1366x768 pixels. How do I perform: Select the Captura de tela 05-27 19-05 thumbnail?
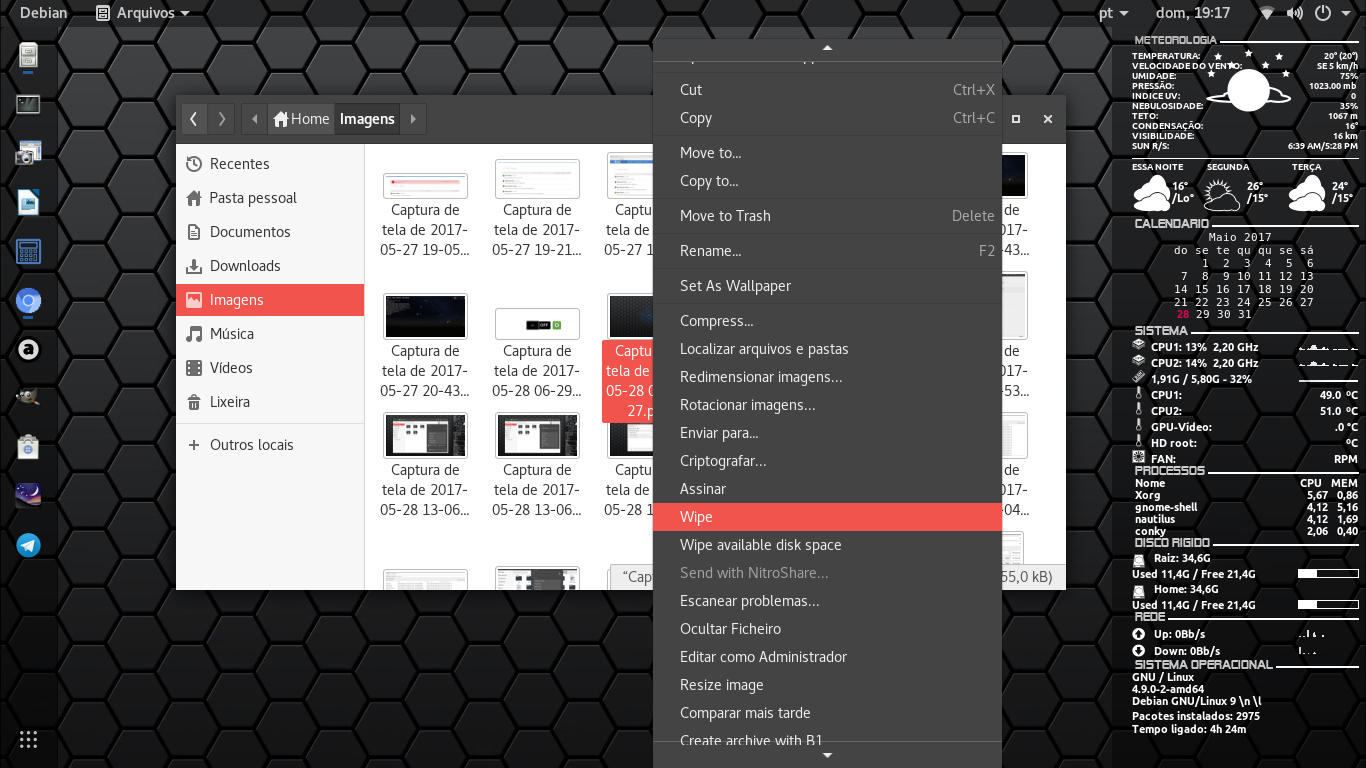click(425, 186)
